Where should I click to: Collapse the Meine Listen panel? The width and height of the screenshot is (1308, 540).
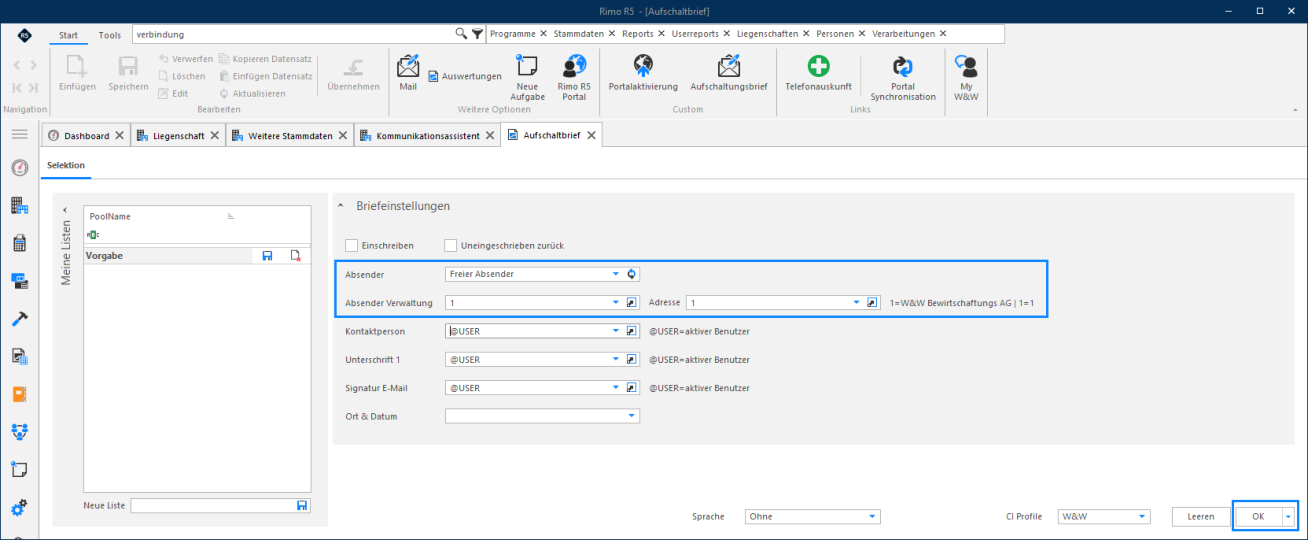coord(66,209)
